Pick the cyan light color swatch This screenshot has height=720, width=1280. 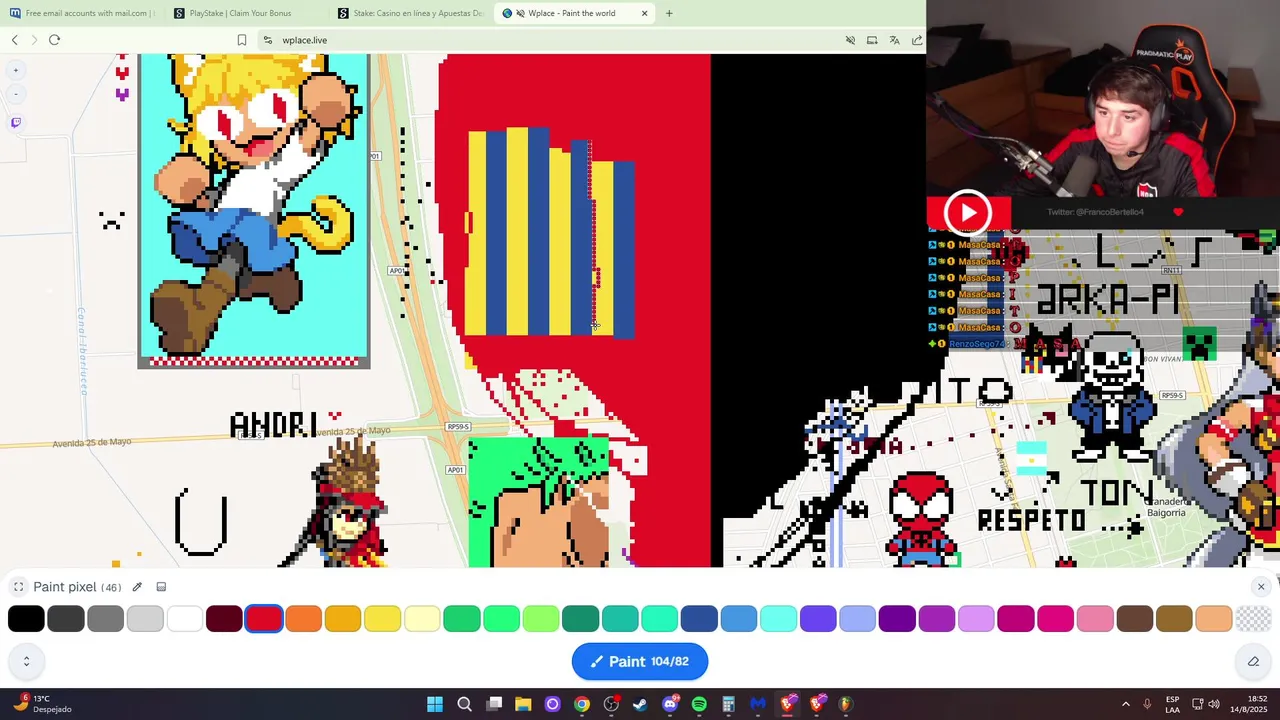(778, 619)
